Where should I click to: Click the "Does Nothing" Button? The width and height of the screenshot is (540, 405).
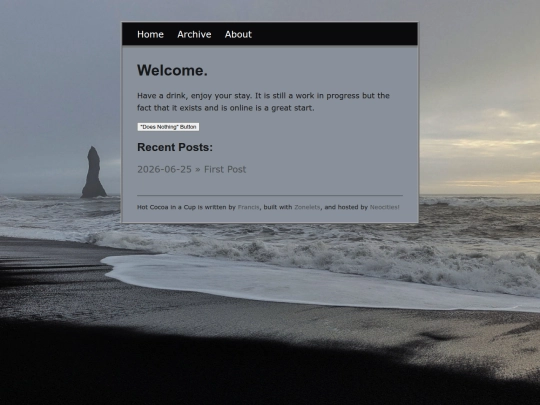(168, 127)
